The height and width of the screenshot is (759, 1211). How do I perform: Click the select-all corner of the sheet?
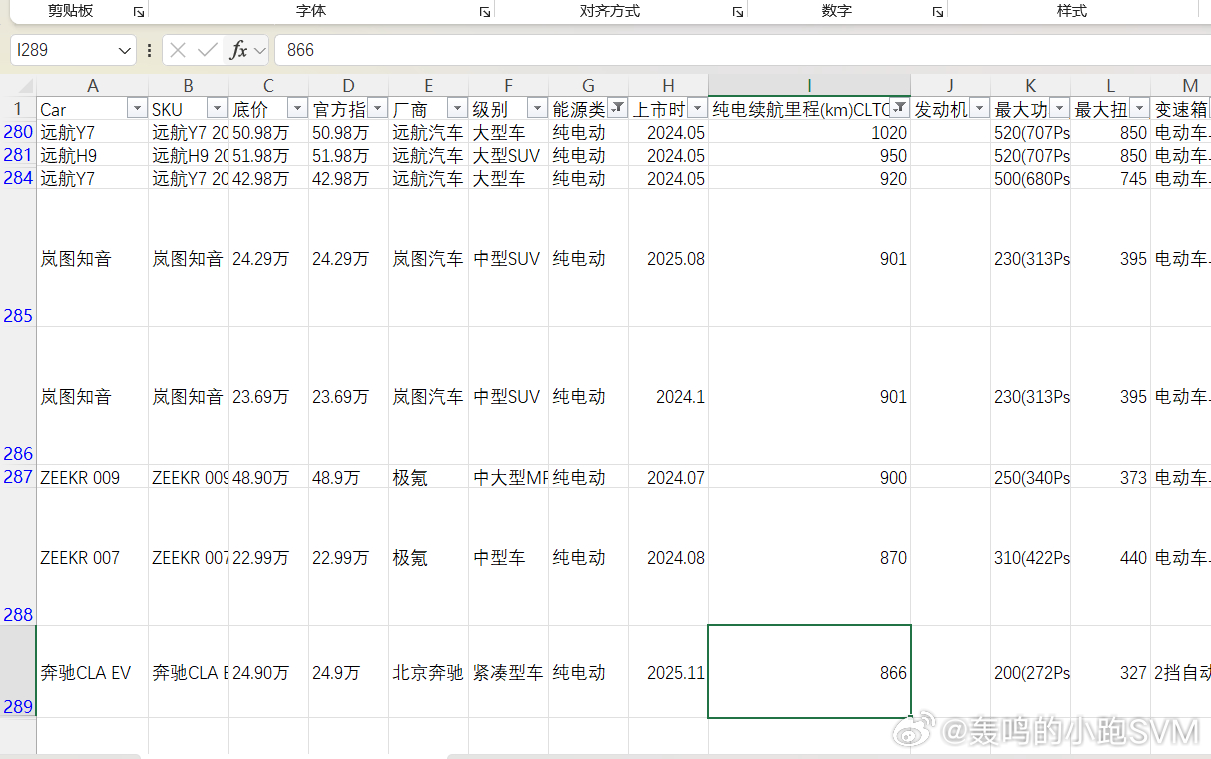pos(18,86)
